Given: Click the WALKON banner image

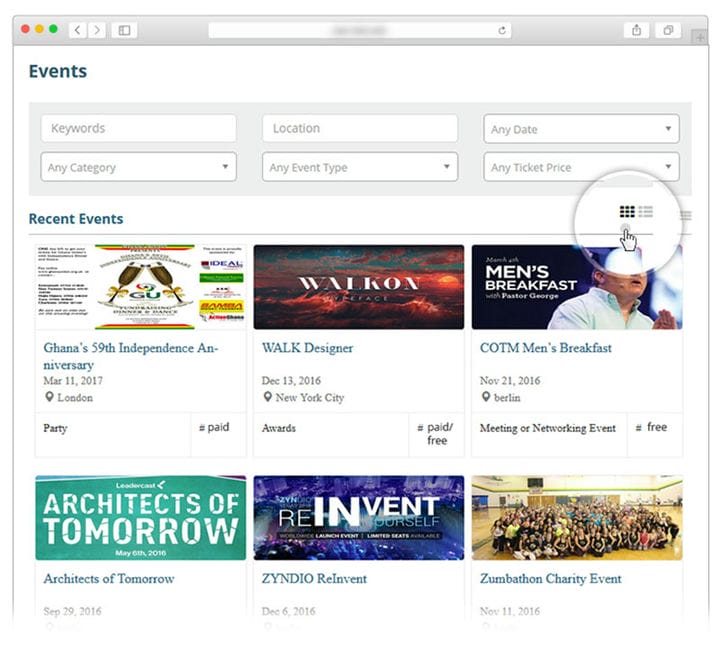Looking at the screenshot, I should [359, 287].
